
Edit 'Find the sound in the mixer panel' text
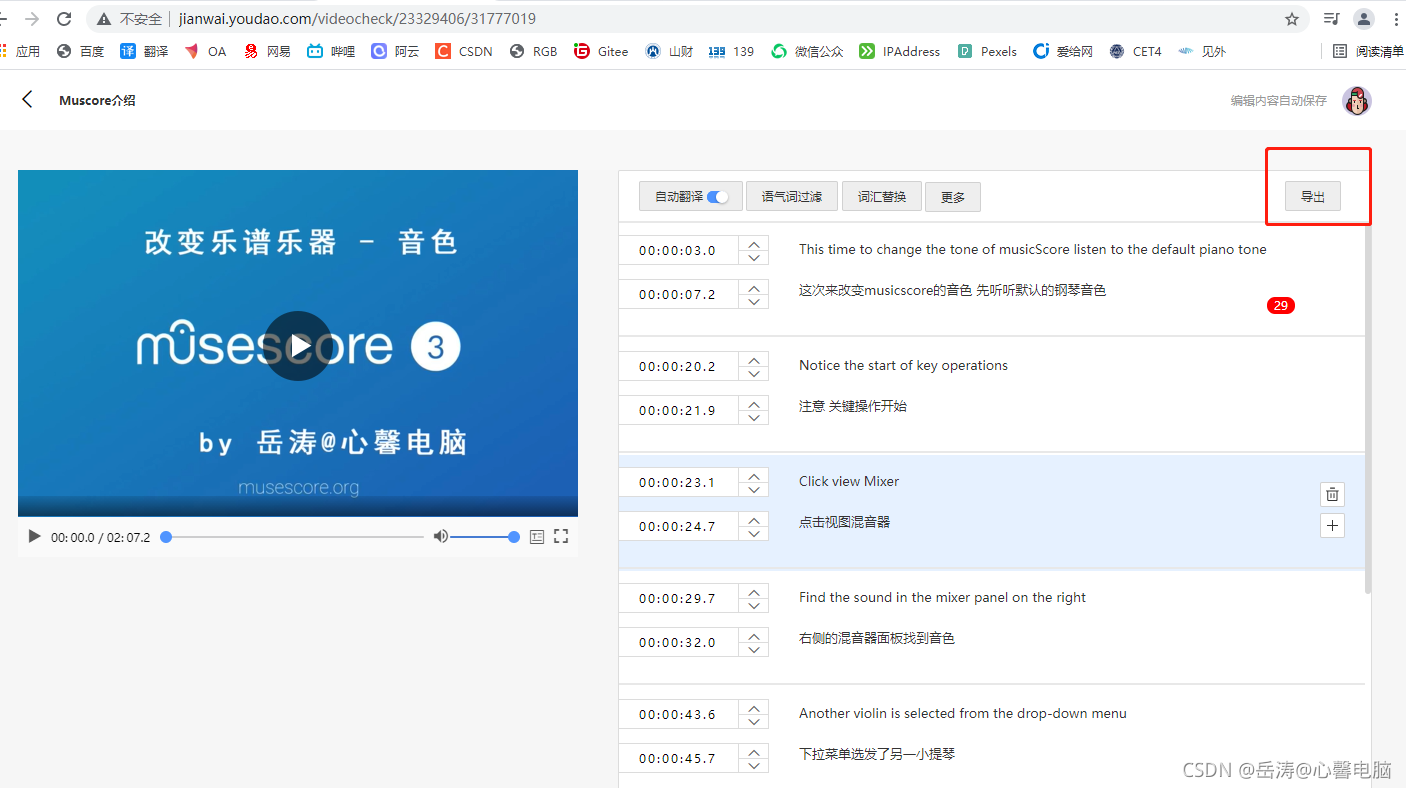(942, 597)
